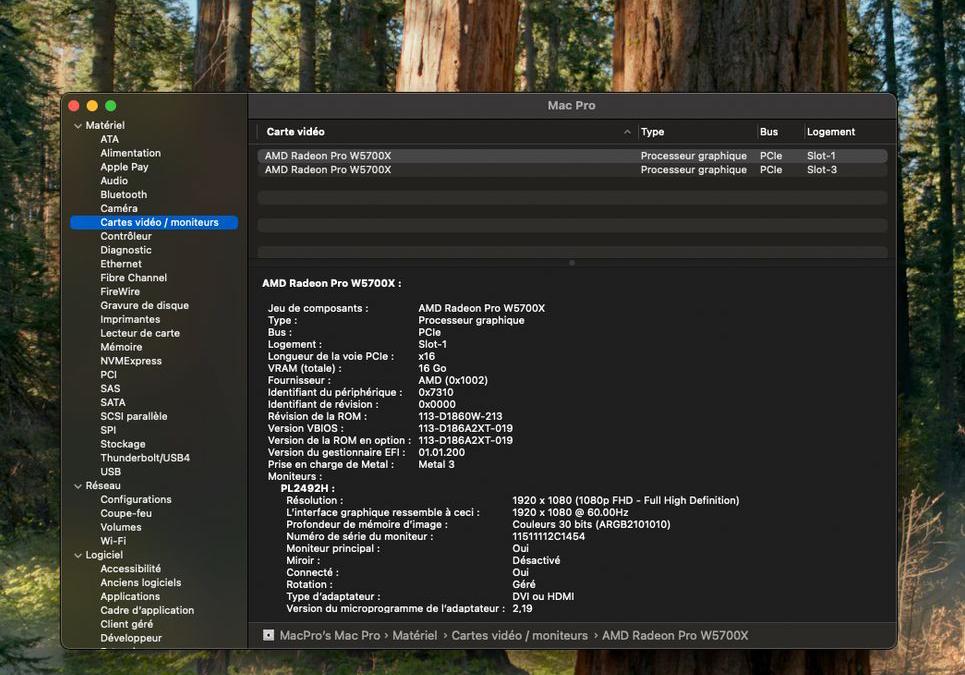
Task: Open Stockage in the sidebar
Action: [x=123, y=444]
